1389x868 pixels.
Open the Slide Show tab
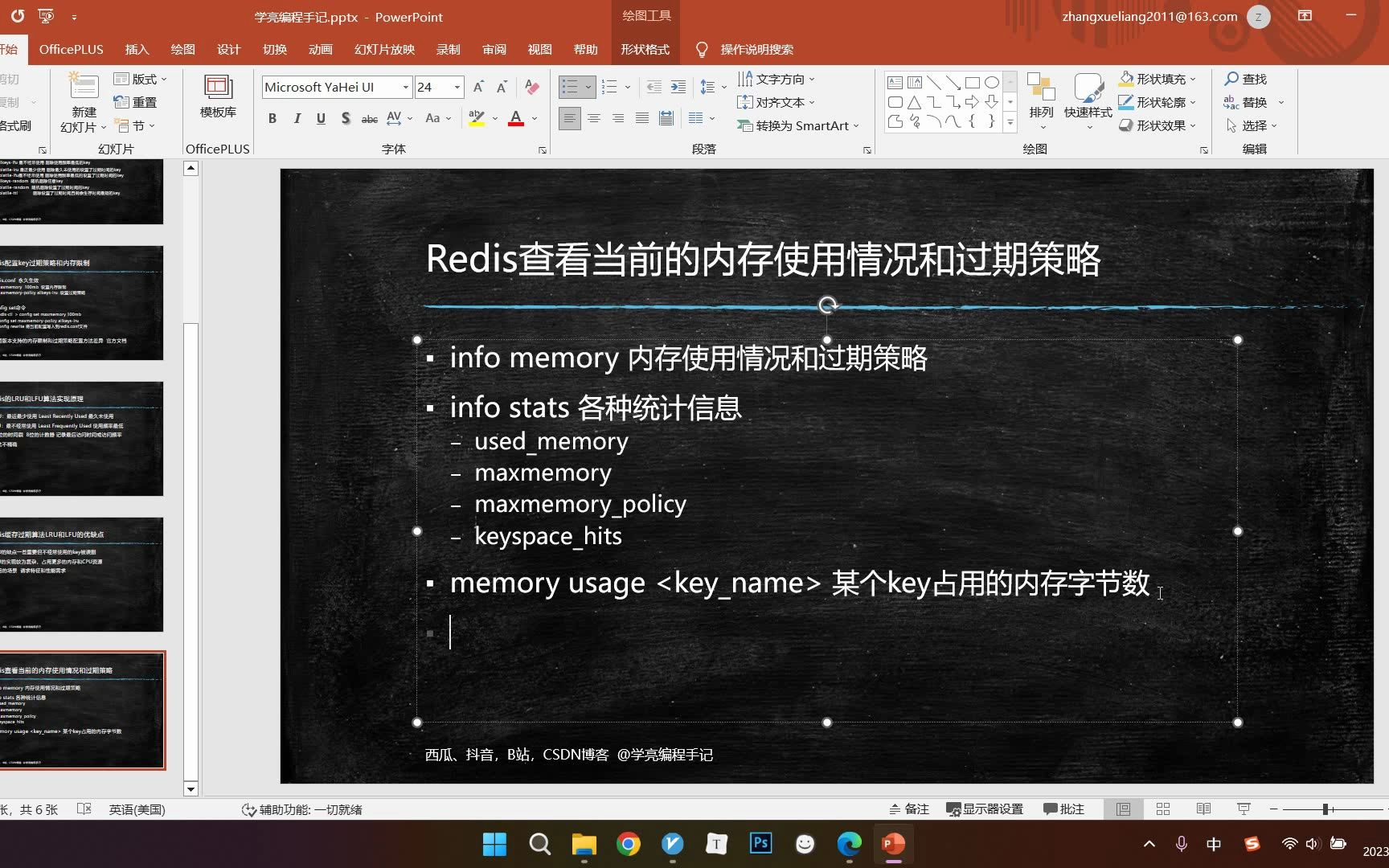384,49
